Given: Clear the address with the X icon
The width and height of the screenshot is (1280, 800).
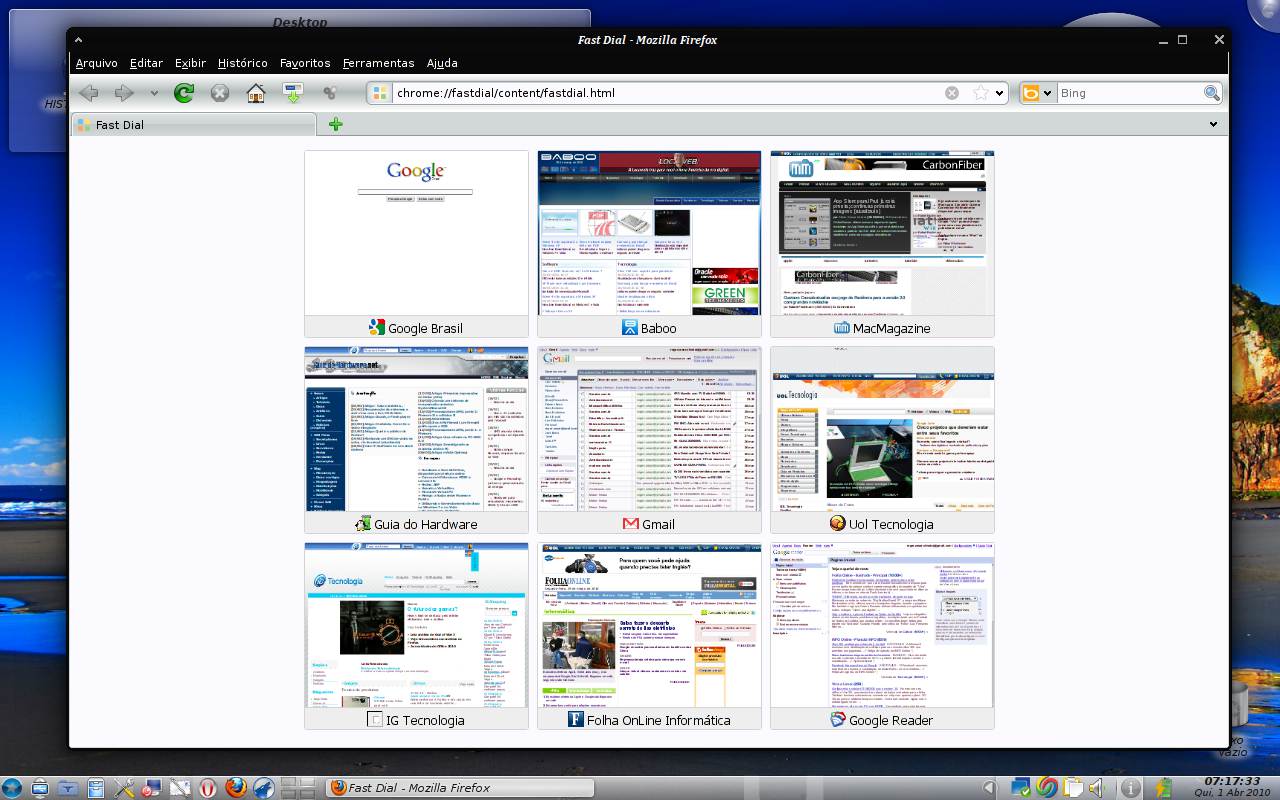Looking at the screenshot, I should click(x=952, y=93).
